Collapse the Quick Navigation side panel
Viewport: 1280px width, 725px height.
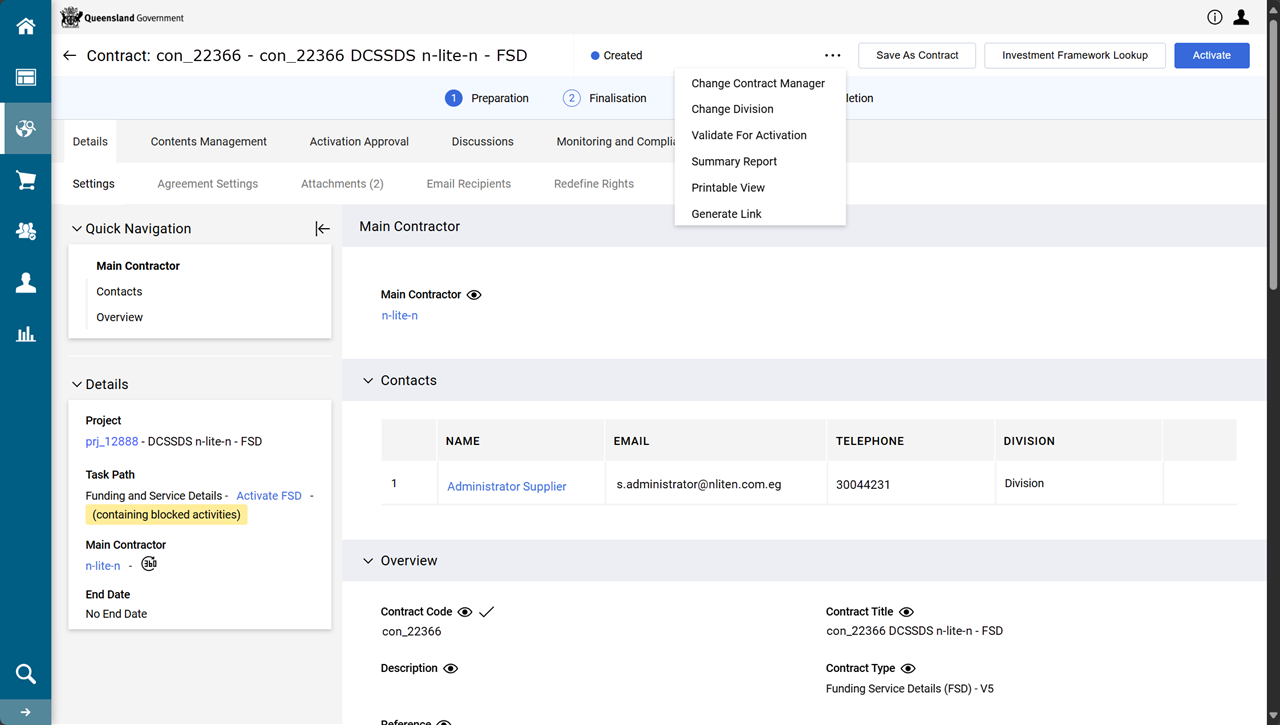click(322, 229)
